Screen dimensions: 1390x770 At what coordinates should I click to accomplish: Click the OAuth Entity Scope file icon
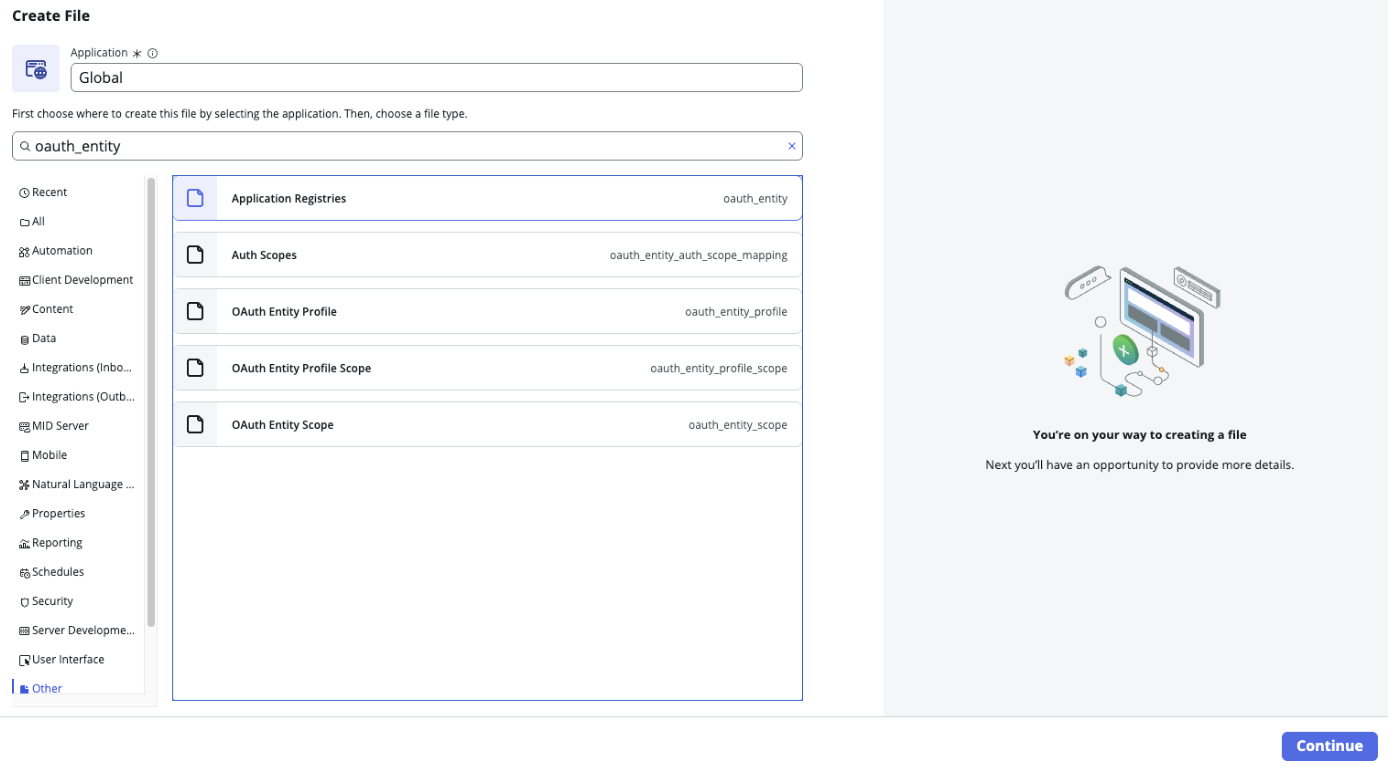tap(196, 425)
